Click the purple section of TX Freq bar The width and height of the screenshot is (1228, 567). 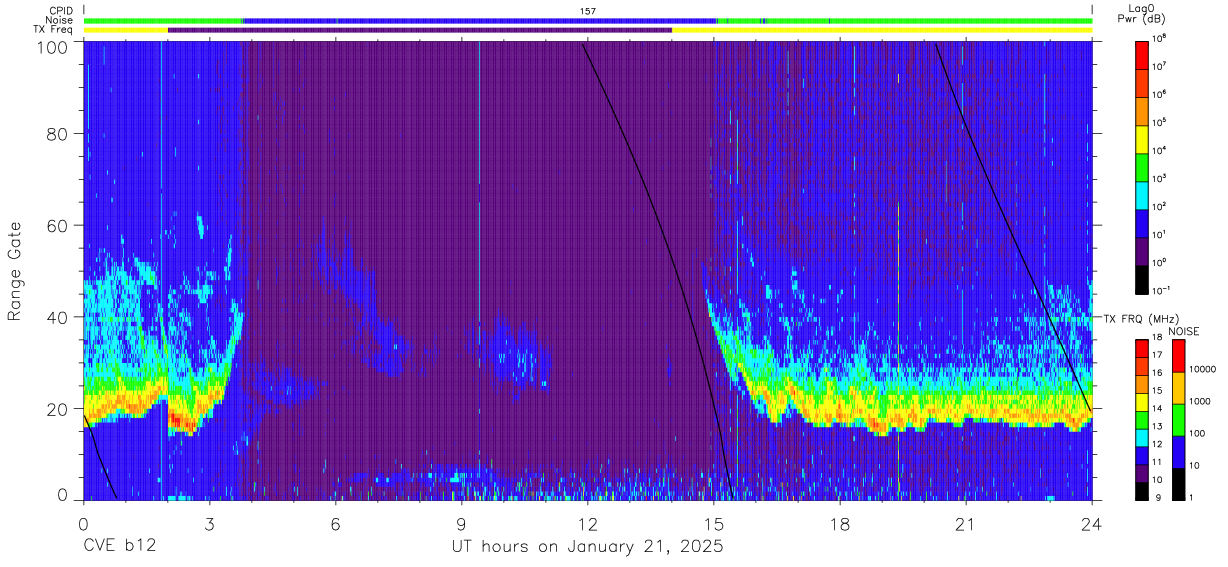click(420, 30)
